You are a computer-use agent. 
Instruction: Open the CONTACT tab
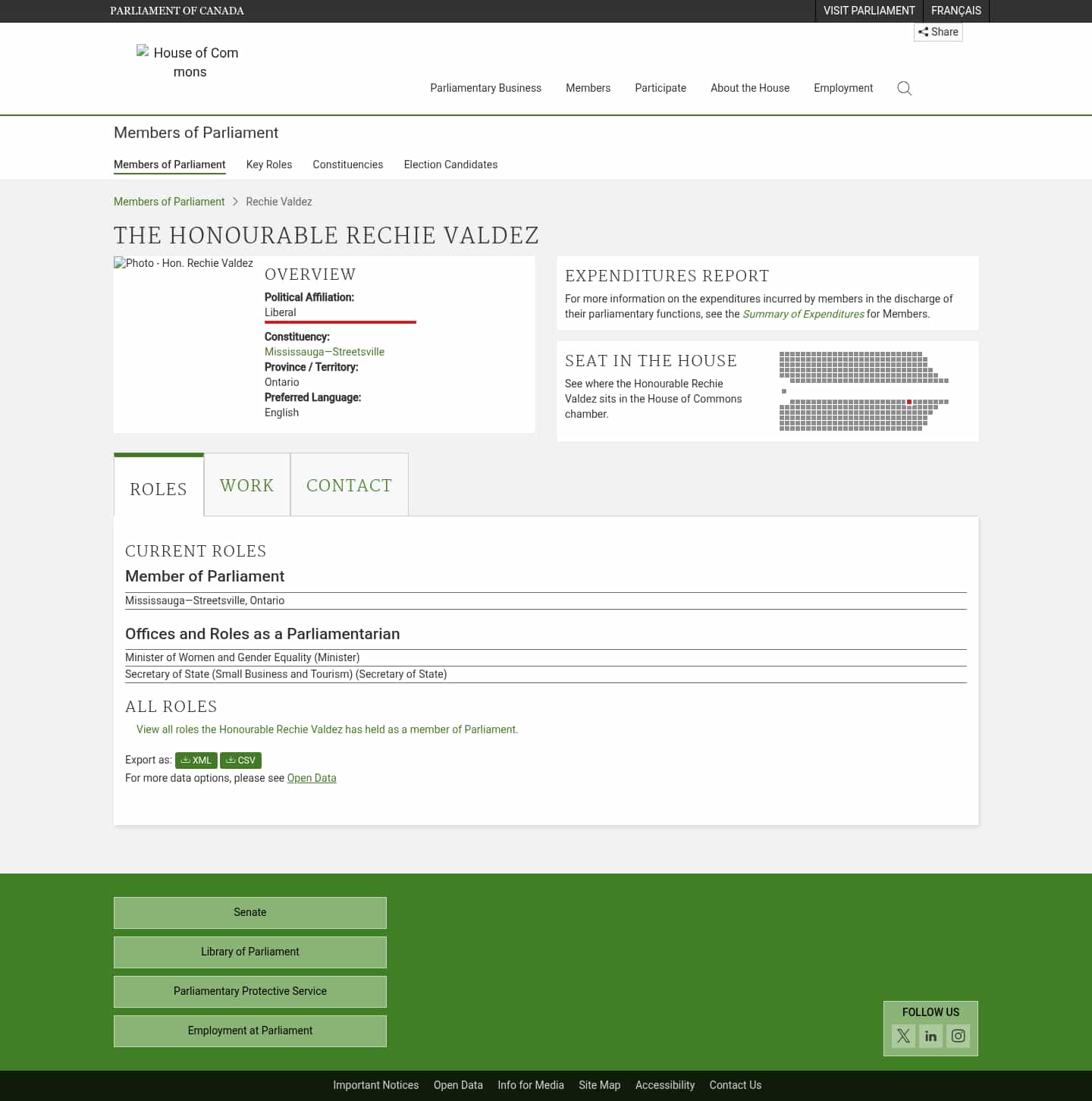click(349, 485)
